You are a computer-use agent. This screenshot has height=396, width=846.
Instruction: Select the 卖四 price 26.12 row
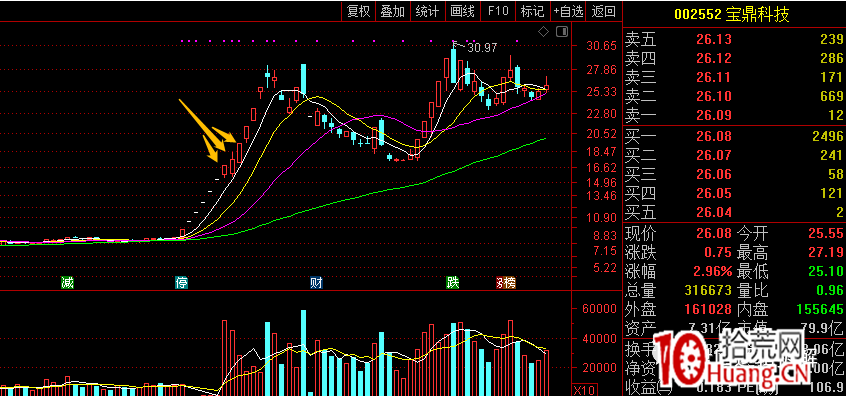(734, 58)
